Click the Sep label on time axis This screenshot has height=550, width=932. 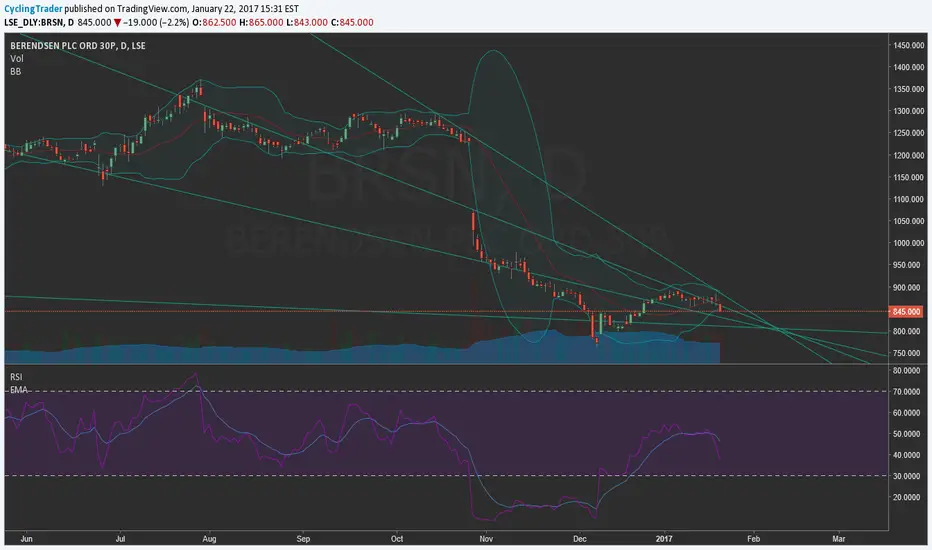[x=303, y=539]
